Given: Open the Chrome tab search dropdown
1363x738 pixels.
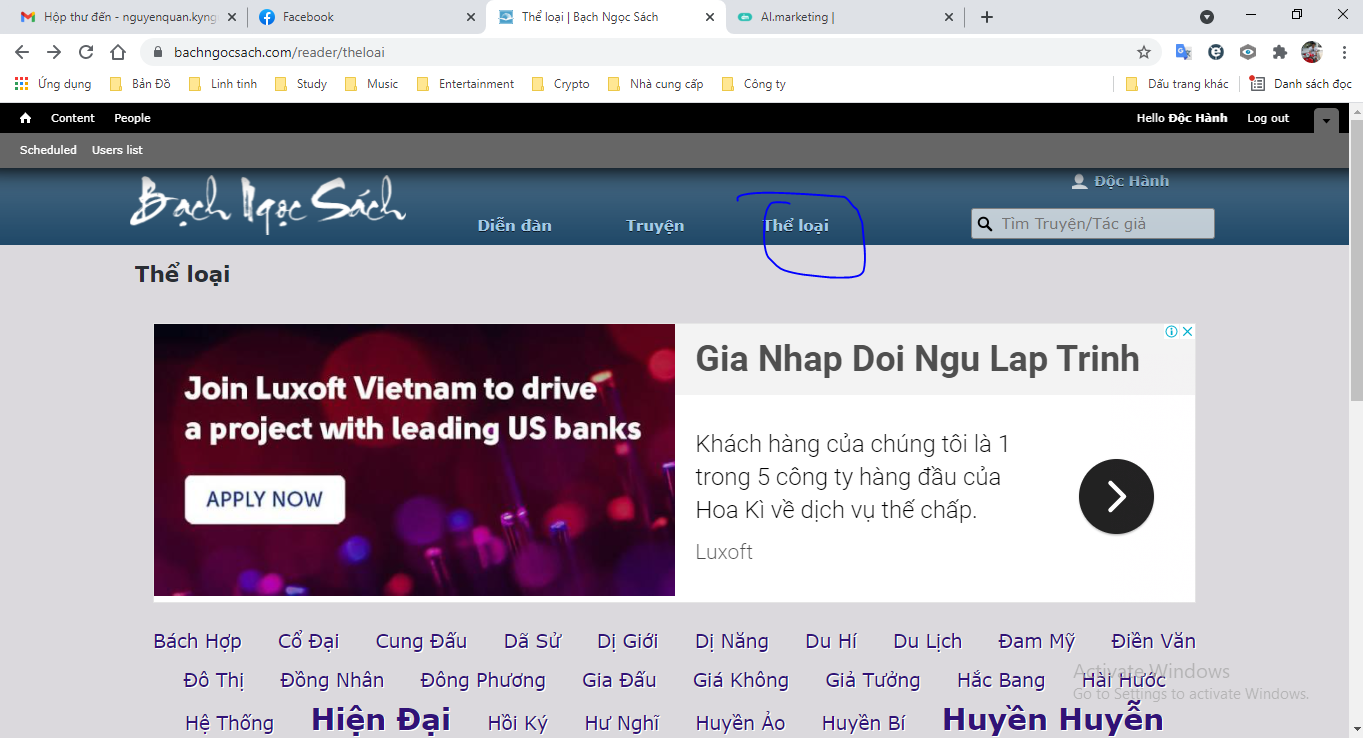Looking at the screenshot, I should [1207, 17].
